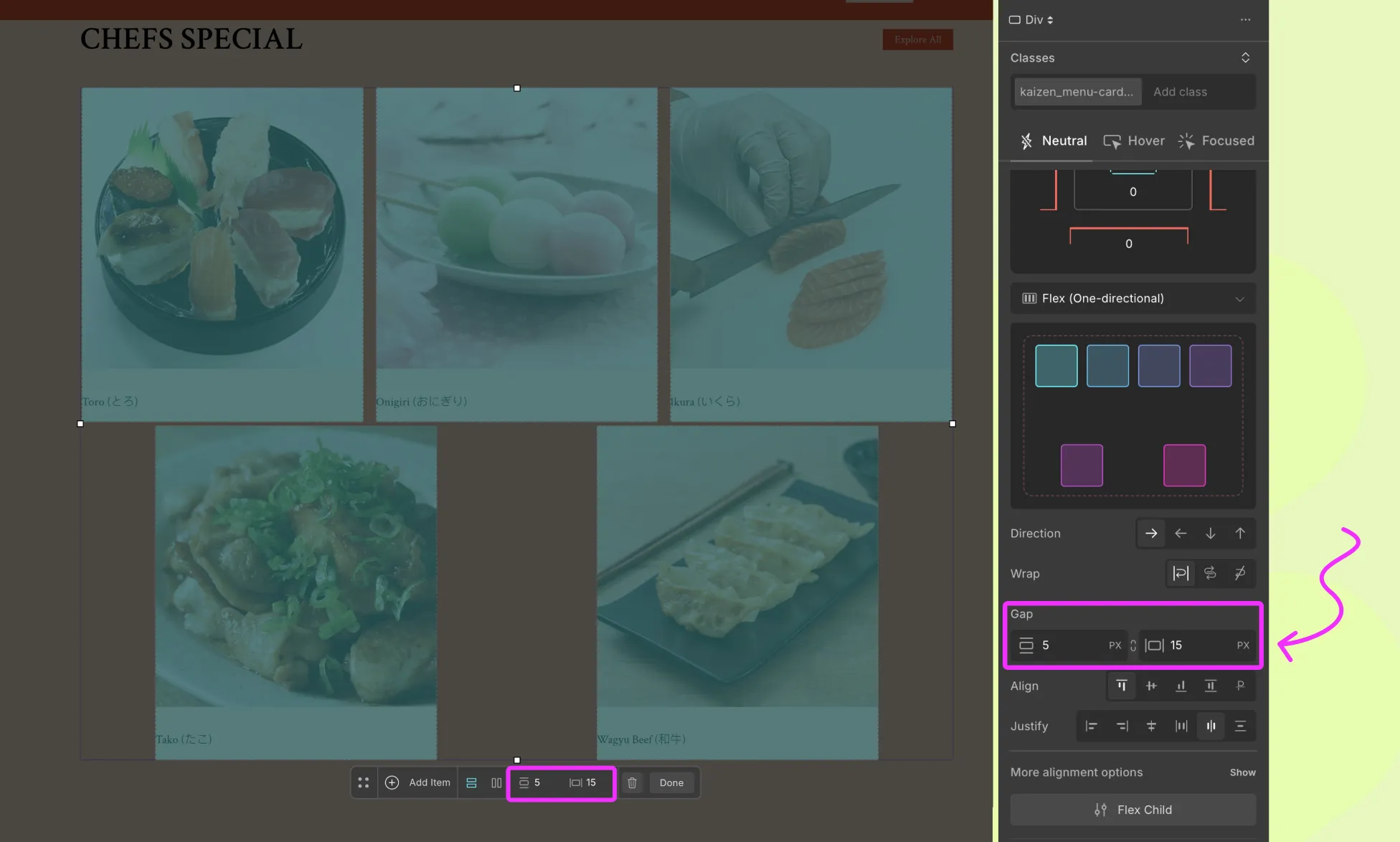
Task: Change the row gap PX unit
Action: click(x=1115, y=645)
